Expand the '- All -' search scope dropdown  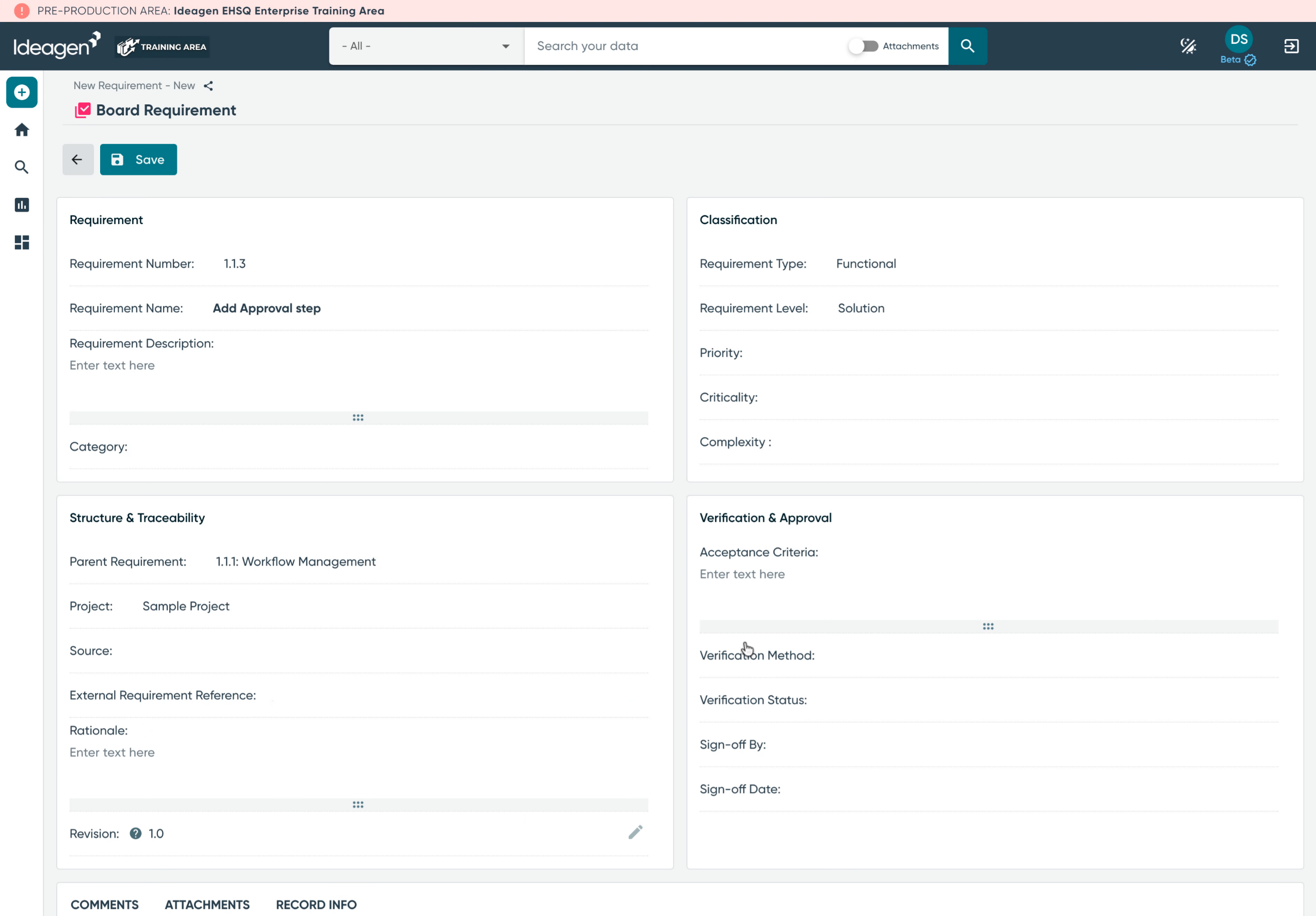(426, 46)
